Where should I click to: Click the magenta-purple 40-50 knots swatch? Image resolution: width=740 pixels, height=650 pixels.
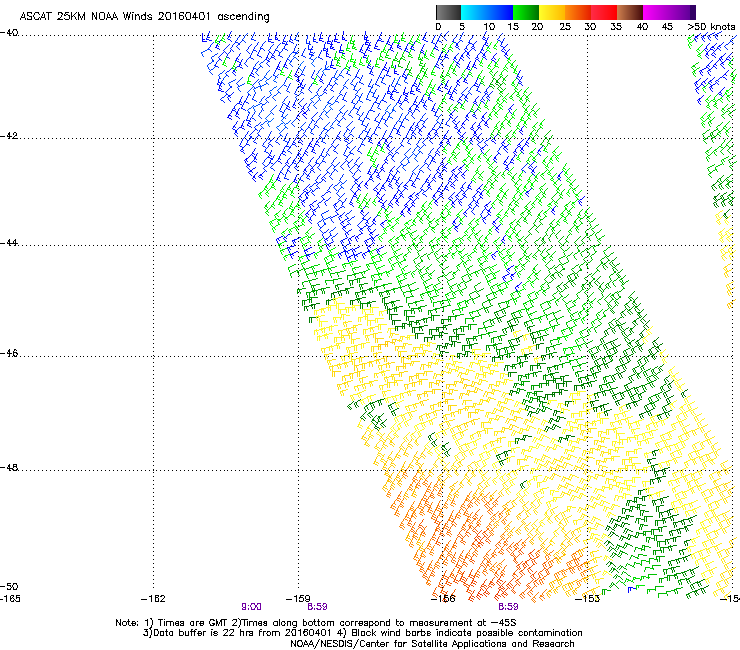(669, 12)
